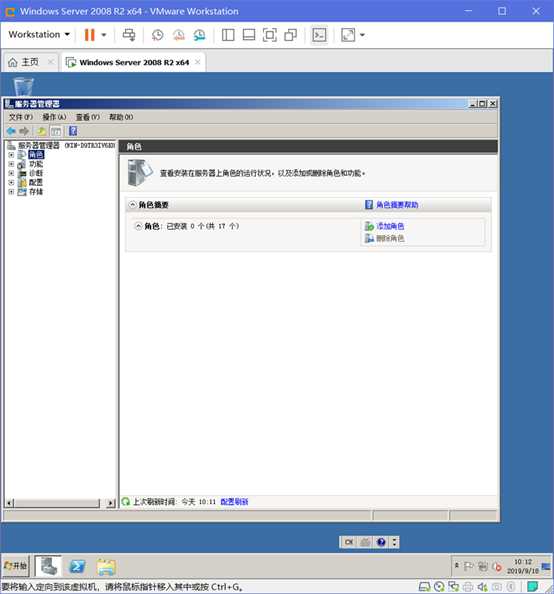Viewport: 554px width, 594px height.
Task: Click the blue back arrow in Server Manager toolbar
Action: (x=11, y=131)
